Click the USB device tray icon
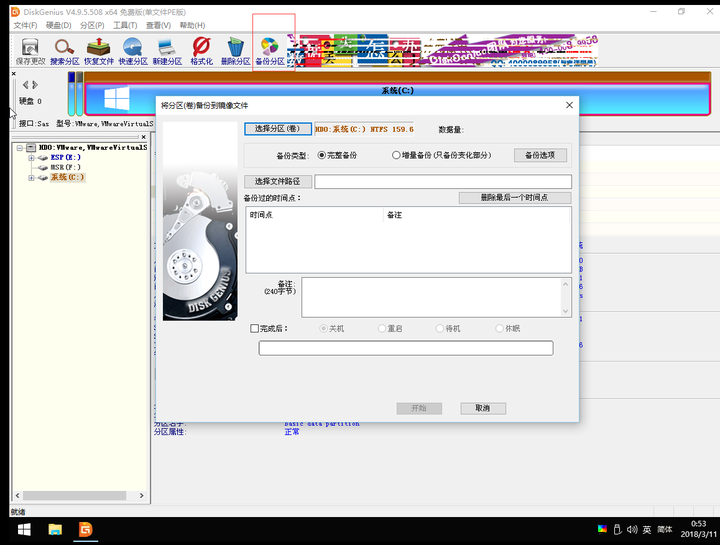This screenshot has width=720, height=545. (x=618, y=529)
